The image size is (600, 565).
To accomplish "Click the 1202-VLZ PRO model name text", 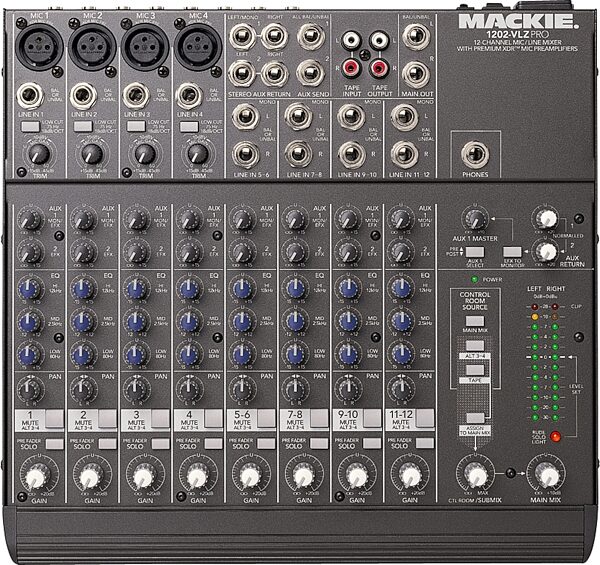I will pos(517,34).
